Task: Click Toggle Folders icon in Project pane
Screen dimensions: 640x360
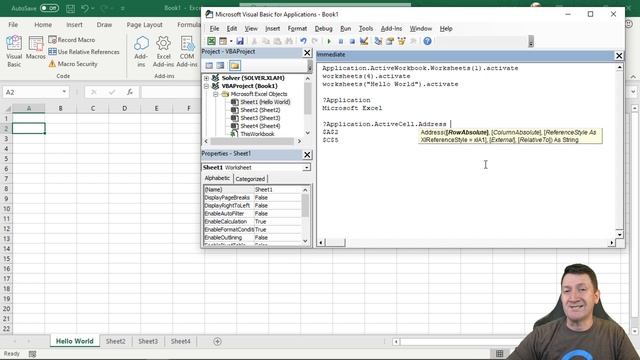Action: [235, 65]
